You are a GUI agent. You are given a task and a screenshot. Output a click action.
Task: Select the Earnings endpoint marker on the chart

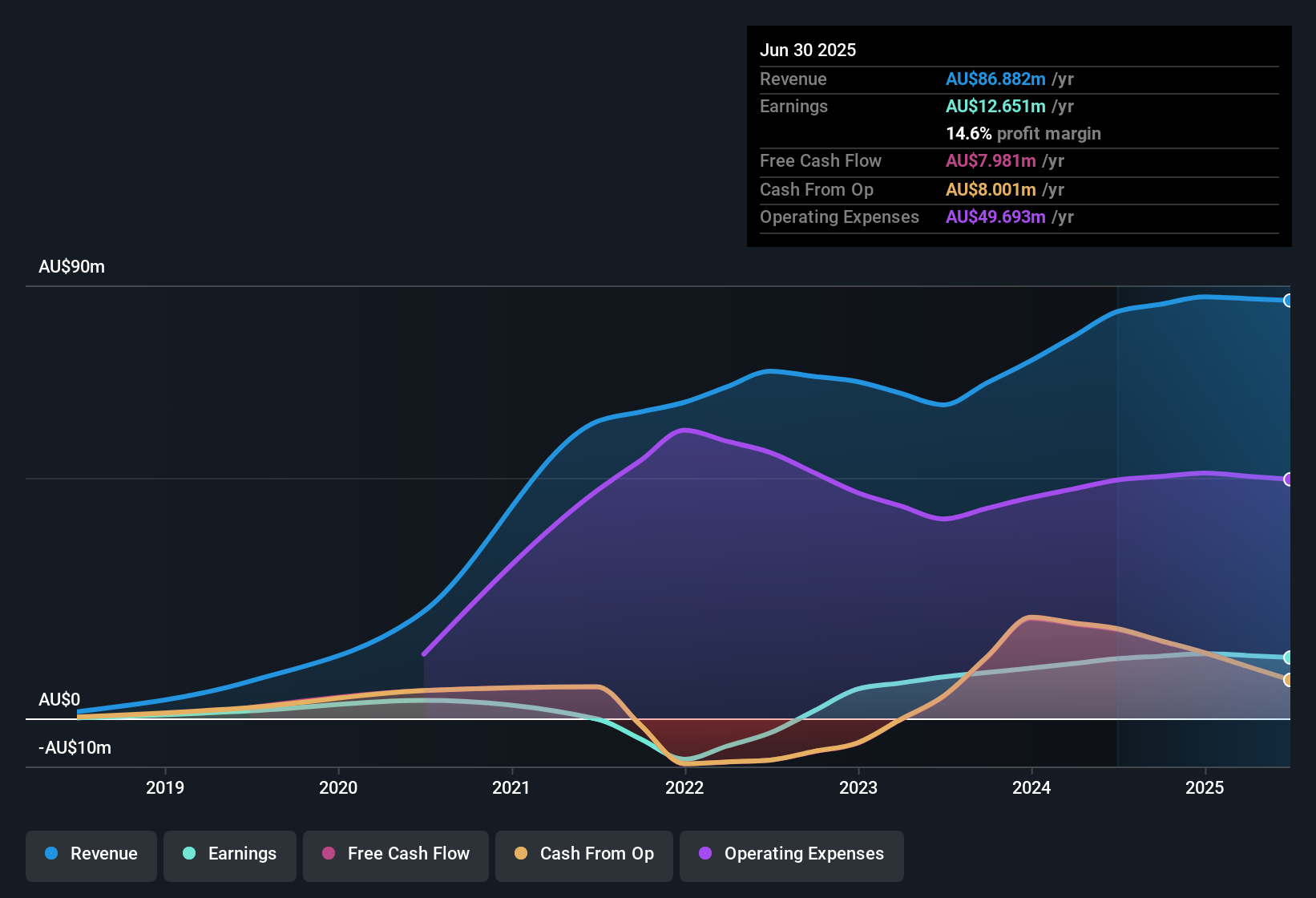(1289, 657)
